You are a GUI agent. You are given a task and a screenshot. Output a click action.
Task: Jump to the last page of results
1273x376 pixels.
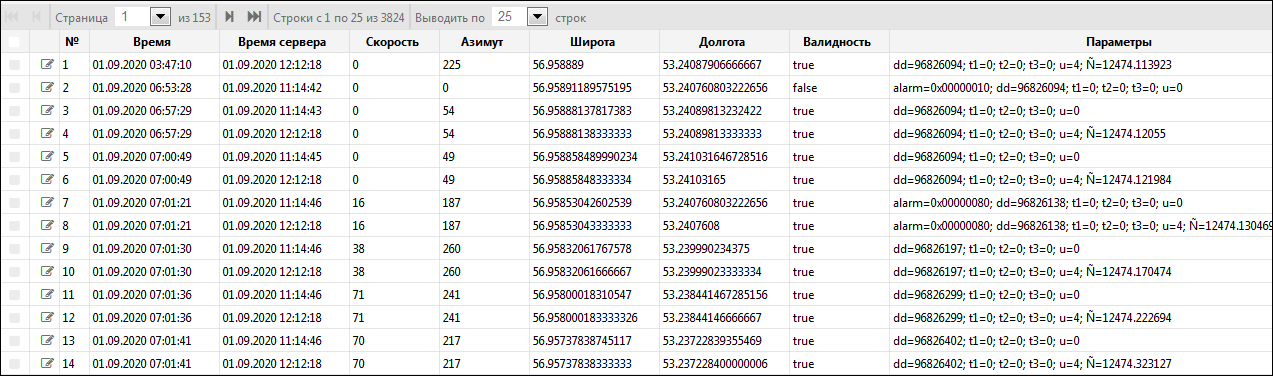point(254,17)
